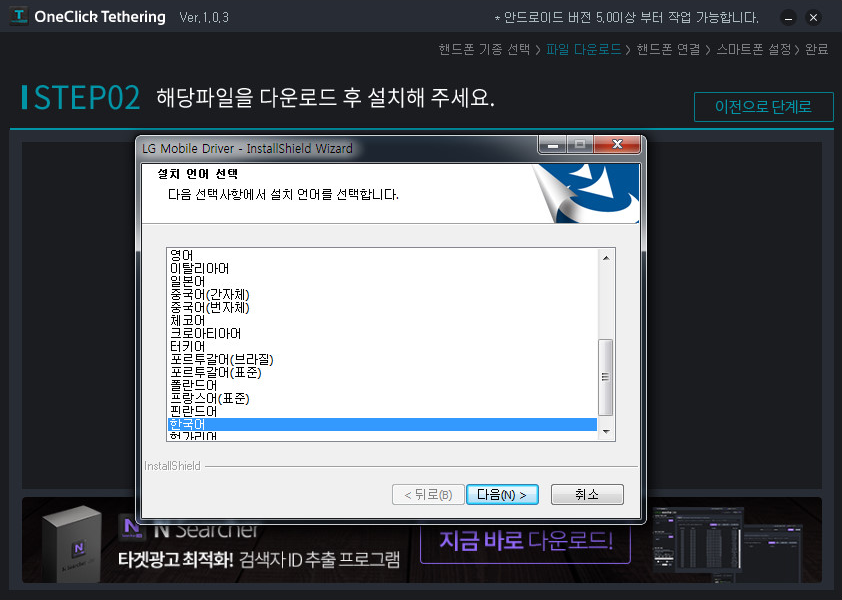The height and width of the screenshot is (600, 842).
Task: Minimize the LG Mobile Driver wizard
Action: point(553,144)
